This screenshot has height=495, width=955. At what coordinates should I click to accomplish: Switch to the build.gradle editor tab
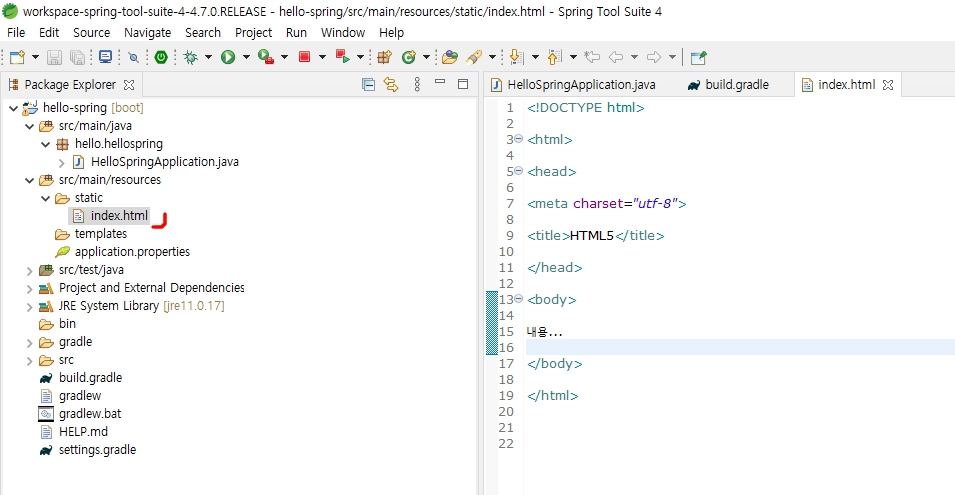pos(736,85)
